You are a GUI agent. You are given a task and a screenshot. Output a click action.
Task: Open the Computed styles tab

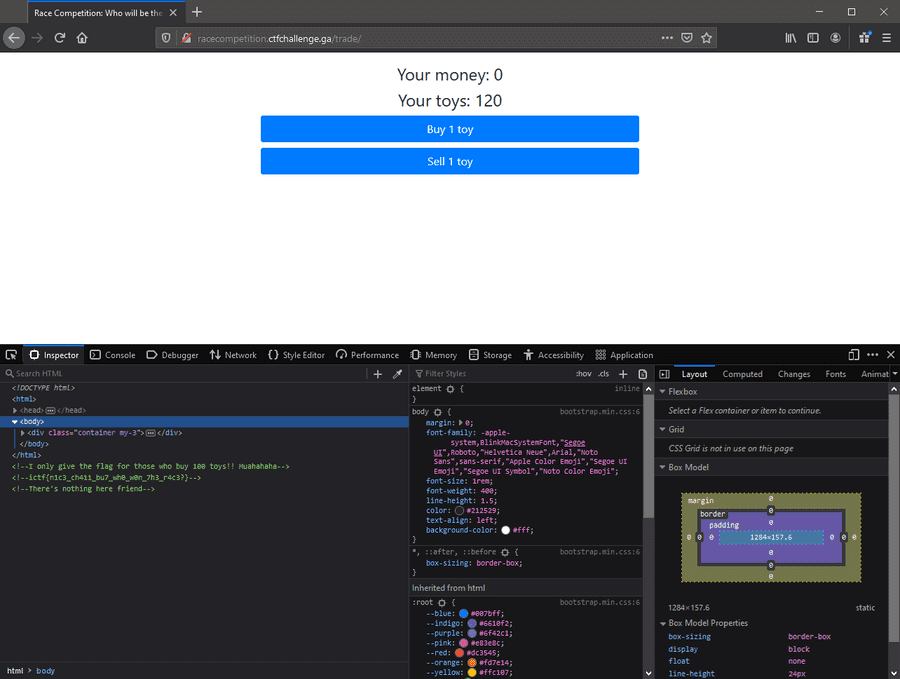pyautogui.click(x=742, y=374)
